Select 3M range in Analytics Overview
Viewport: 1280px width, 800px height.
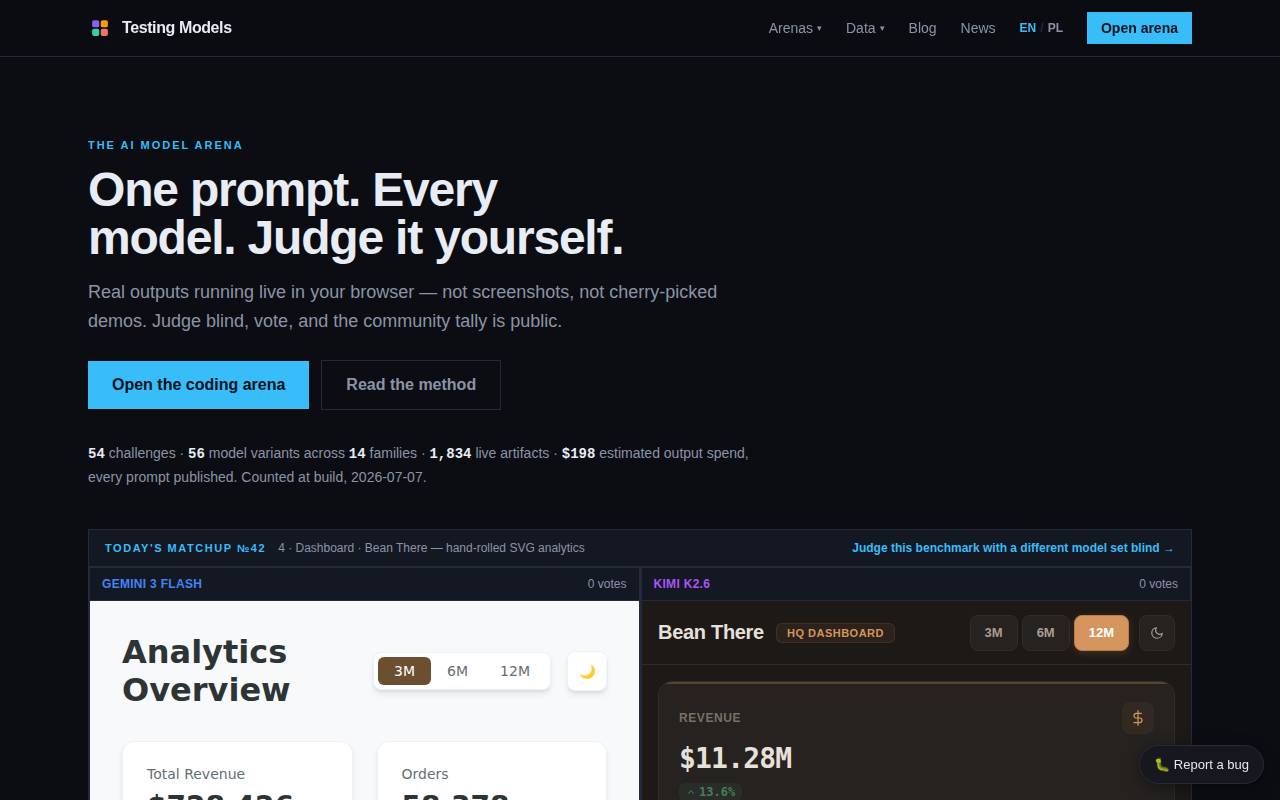click(404, 671)
